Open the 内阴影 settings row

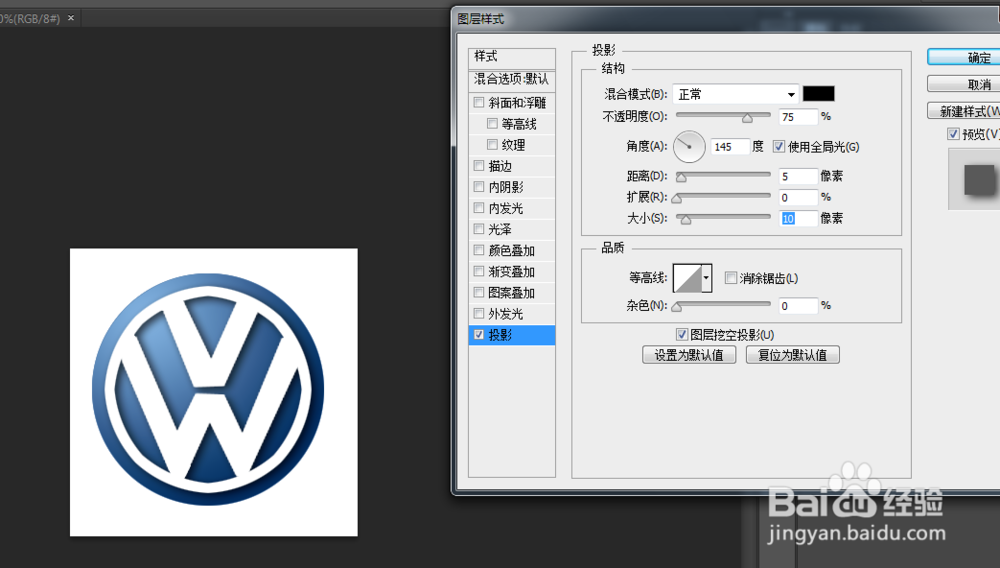[511, 187]
